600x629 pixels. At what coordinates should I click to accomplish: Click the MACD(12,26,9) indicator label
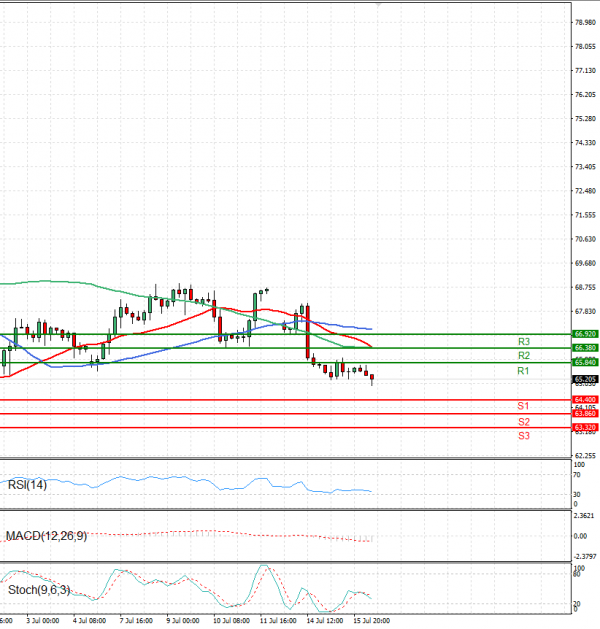[x=47, y=536]
